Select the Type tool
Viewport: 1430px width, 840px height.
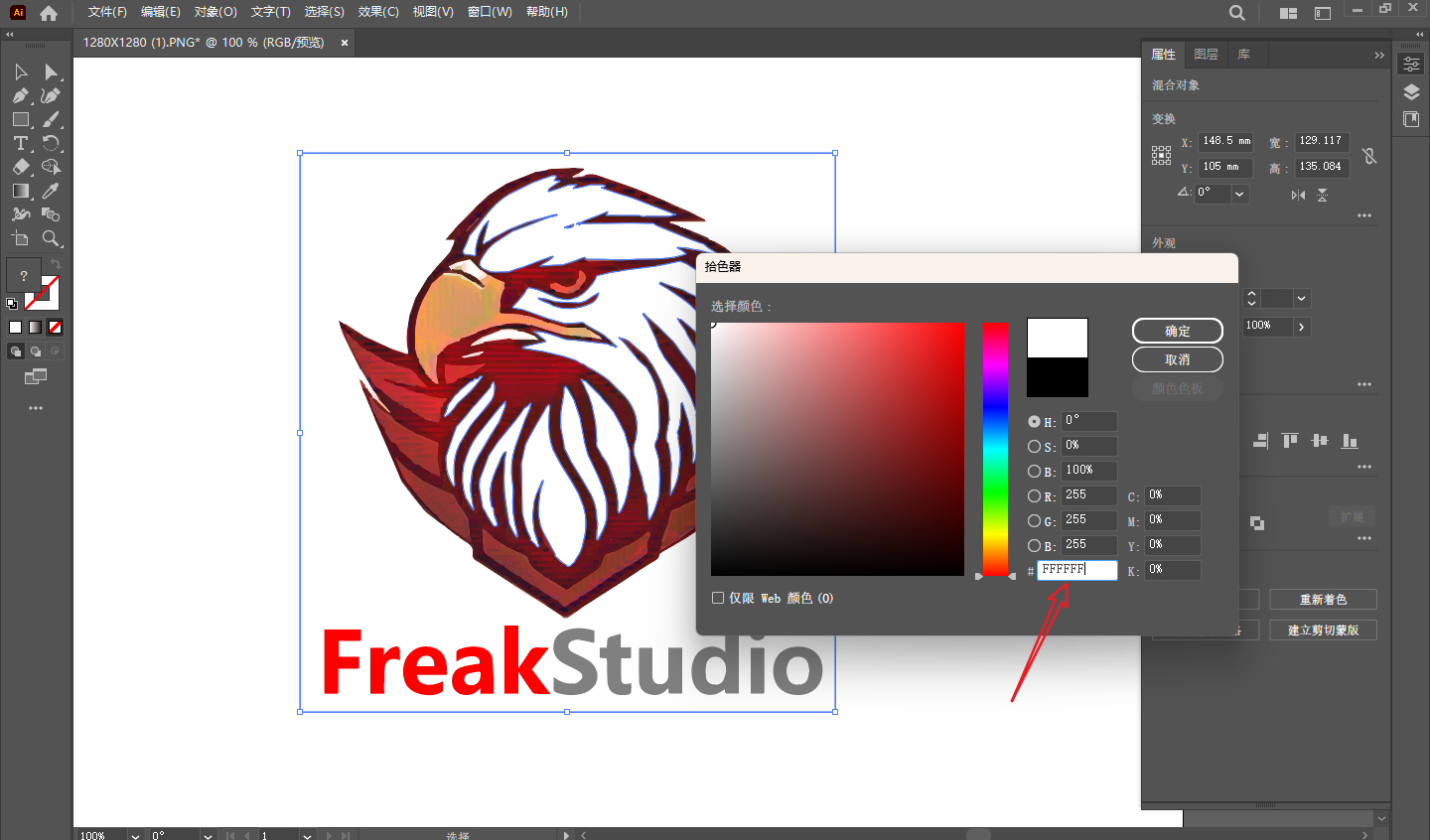click(21, 143)
